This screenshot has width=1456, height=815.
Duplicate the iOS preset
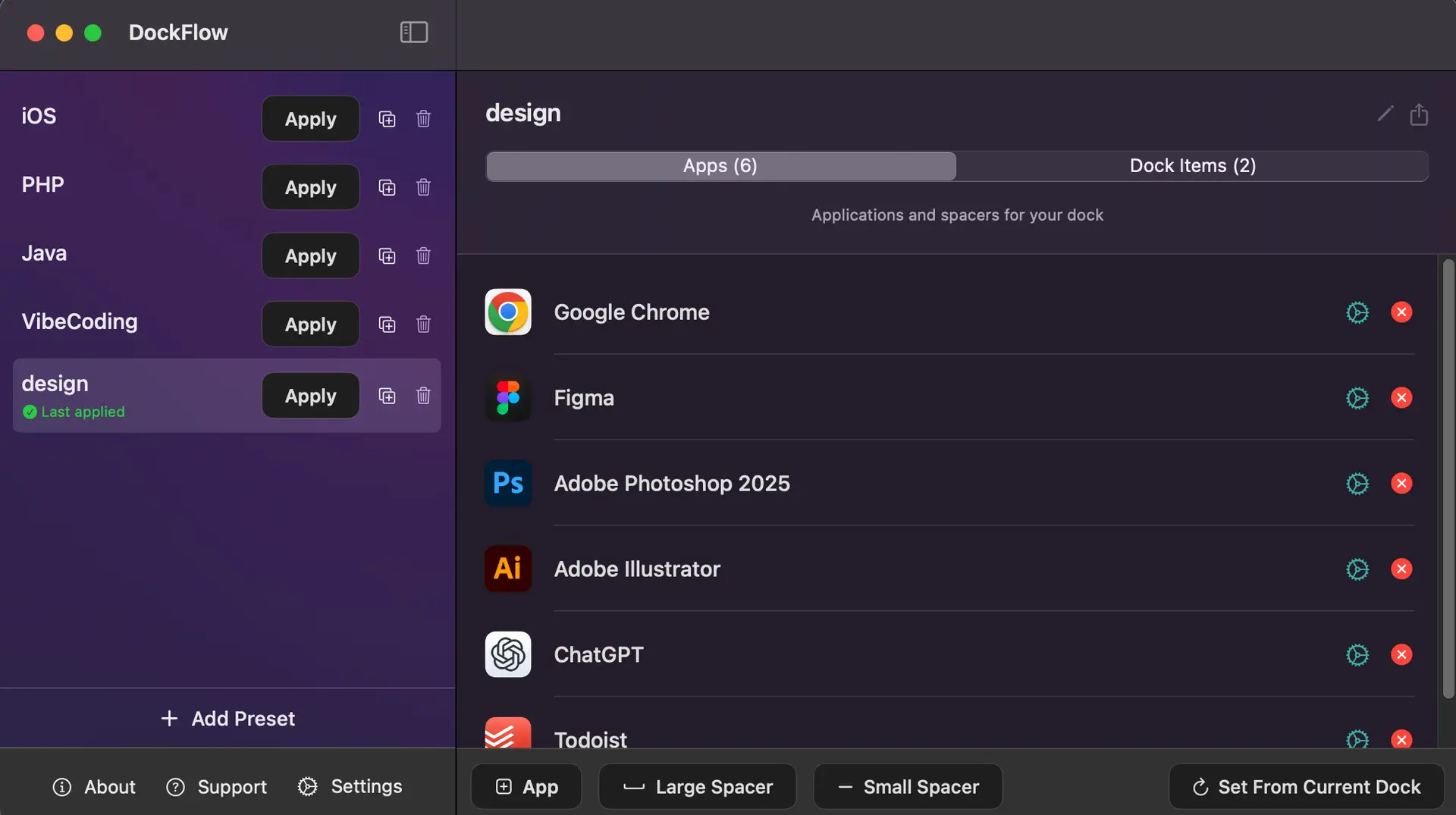click(387, 118)
